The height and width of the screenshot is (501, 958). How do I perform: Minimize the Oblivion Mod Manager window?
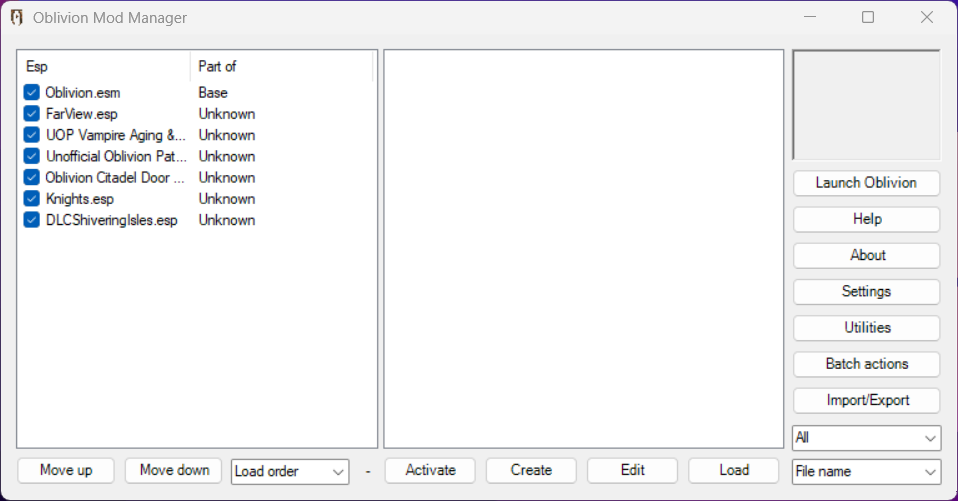pos(810,17)
